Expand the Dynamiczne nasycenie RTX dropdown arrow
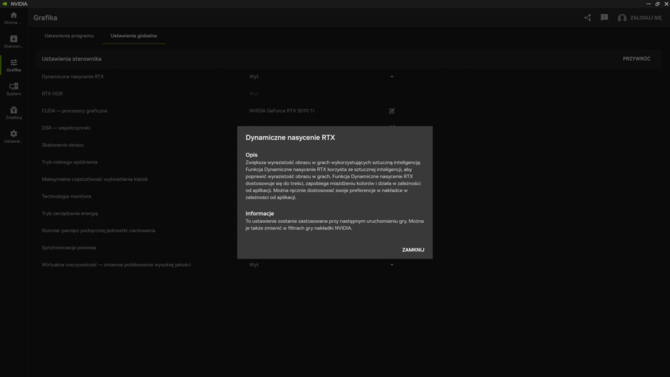 click(x=392, y=77)
